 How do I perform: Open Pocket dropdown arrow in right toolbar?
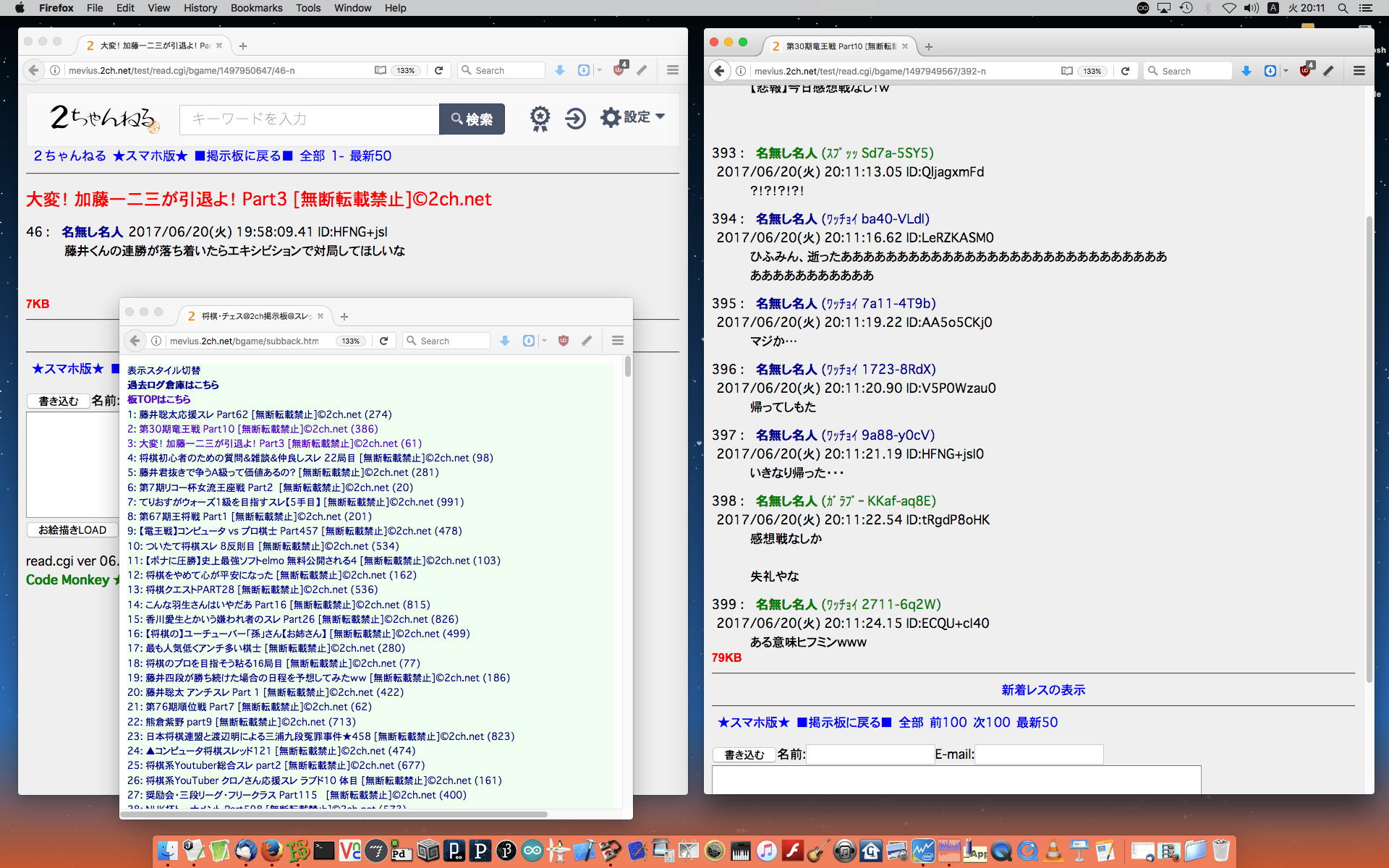[1286, 71]
